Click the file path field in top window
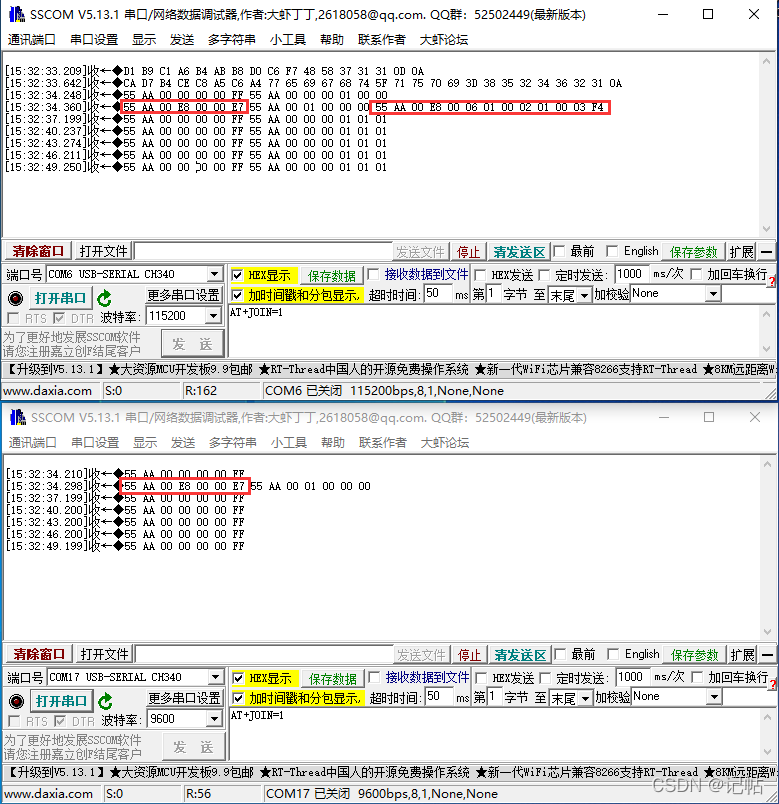 (x=263, y=251)
